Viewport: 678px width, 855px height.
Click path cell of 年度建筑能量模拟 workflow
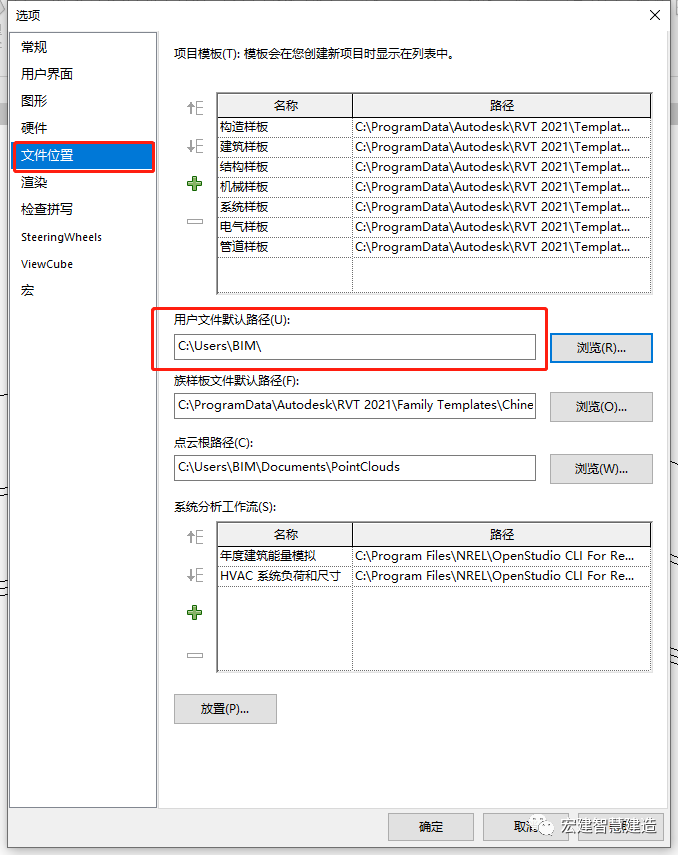point(502,556)
